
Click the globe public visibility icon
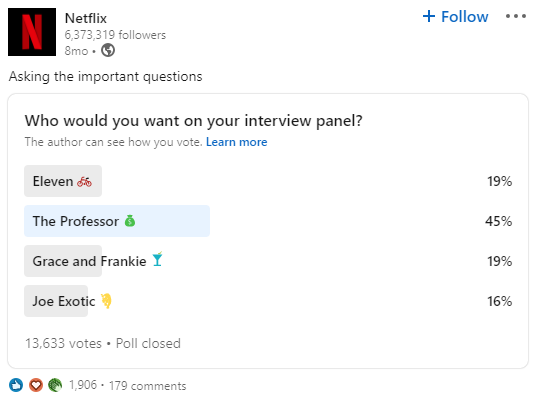click(108, 50)
